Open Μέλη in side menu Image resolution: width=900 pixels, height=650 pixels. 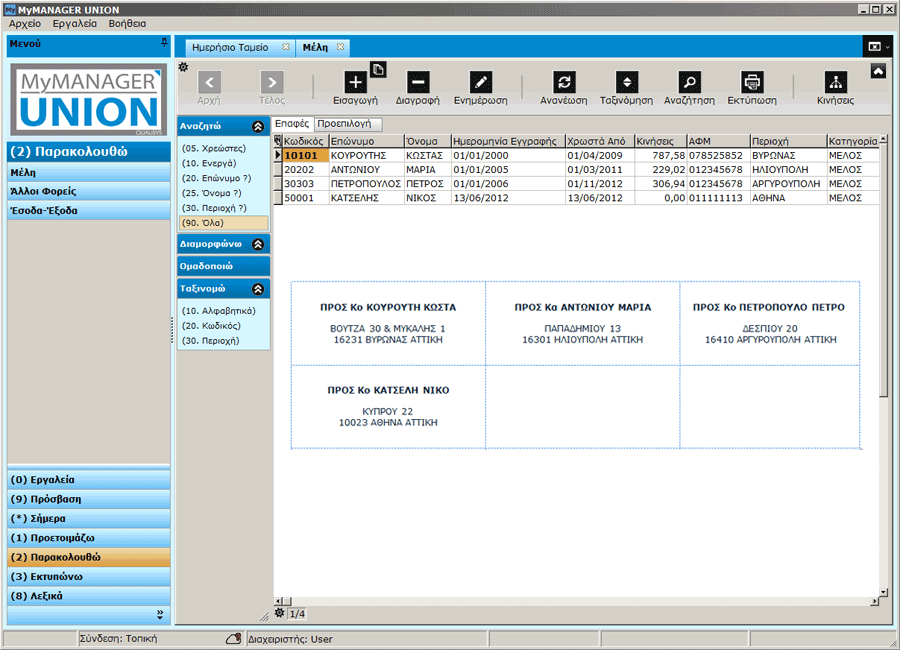tap(89, 172)
